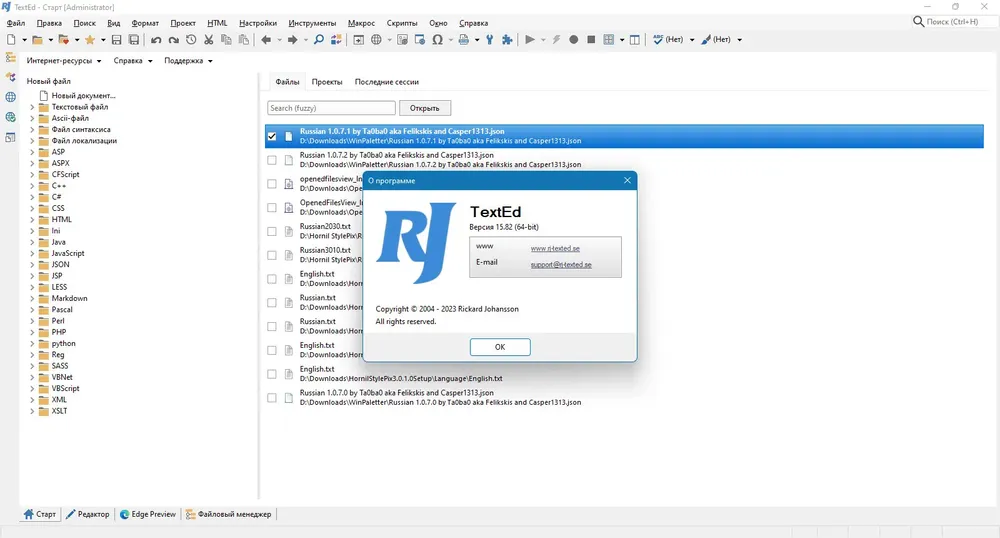Click the Print icon in toolbar
The width and height of the screenshot is (1000, 538).
pos(464,40)
